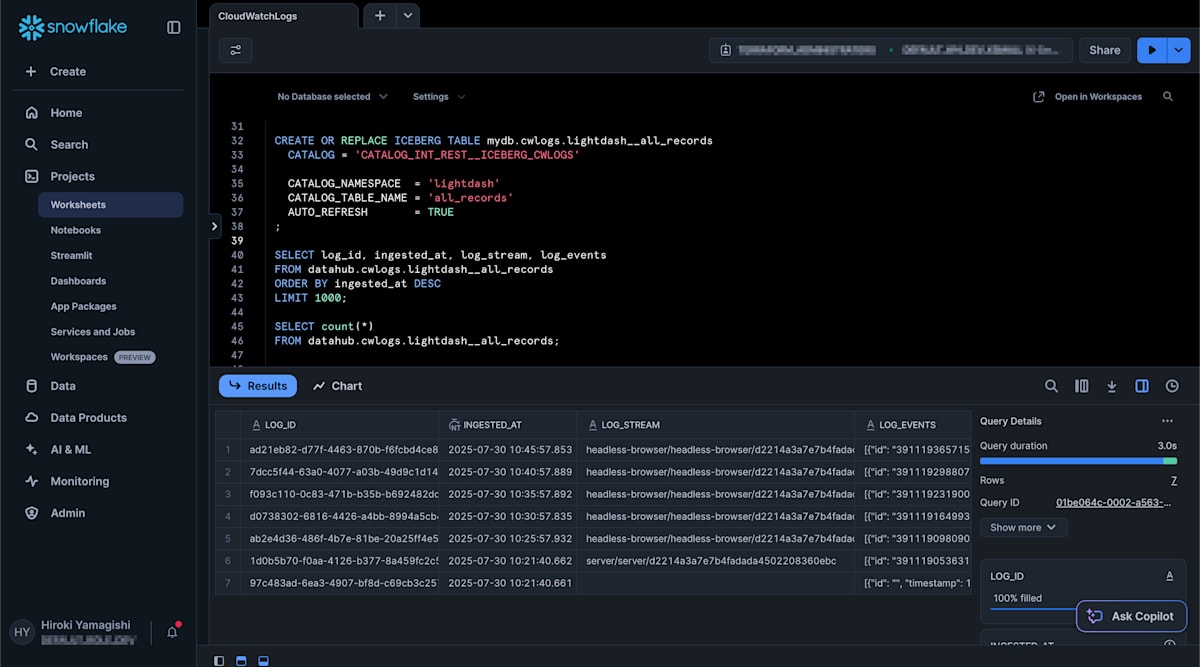Select Worksheets in the sidebar

pyautogui.click(x=110, y=204)
